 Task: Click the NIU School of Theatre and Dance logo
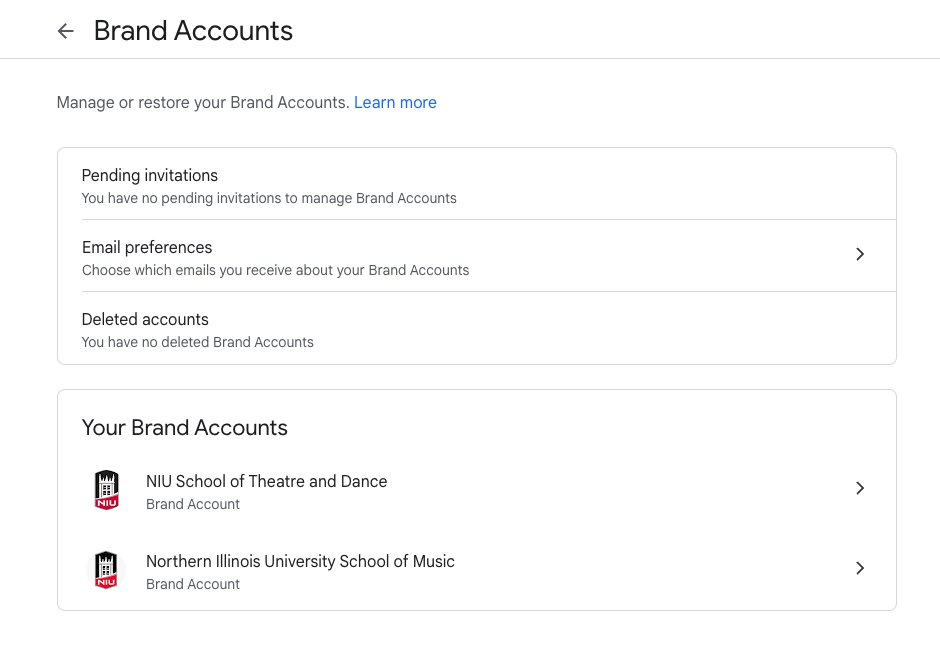[107, 490]
